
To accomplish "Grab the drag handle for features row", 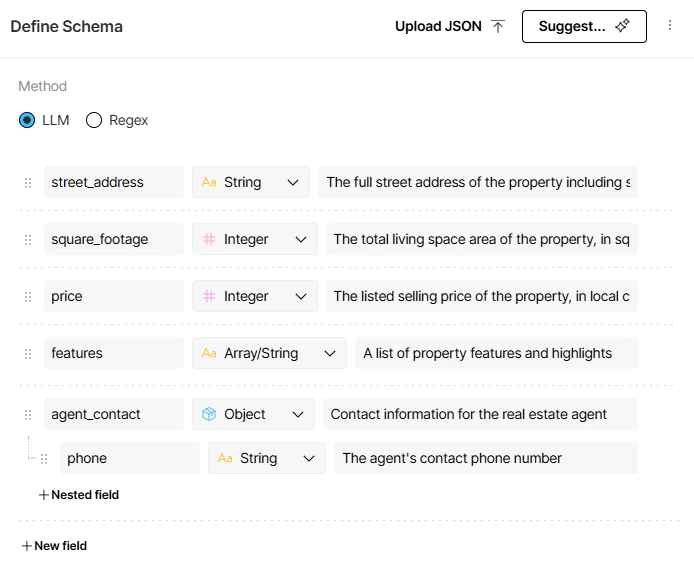I will tap(28, 354).
